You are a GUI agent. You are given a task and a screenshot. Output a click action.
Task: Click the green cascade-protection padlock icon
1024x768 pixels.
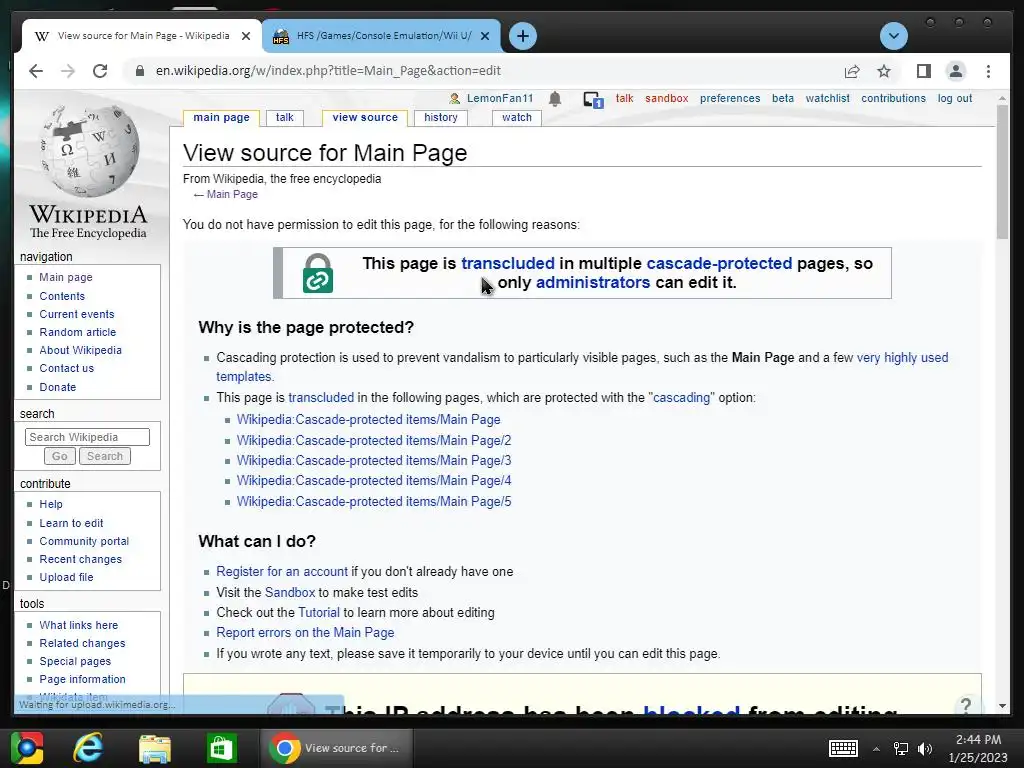pos(318,273)
